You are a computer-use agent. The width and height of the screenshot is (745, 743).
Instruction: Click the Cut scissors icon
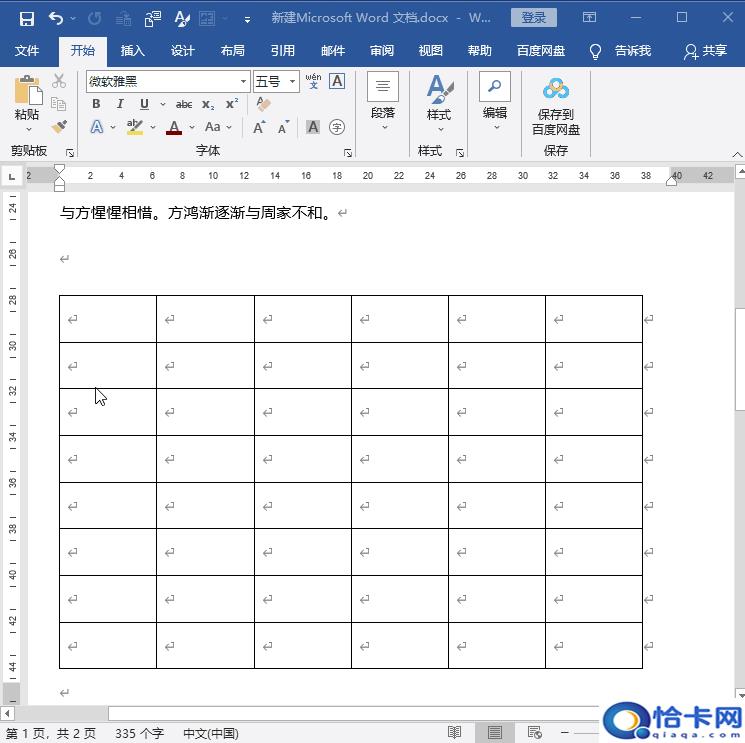[x=59, y=81]
